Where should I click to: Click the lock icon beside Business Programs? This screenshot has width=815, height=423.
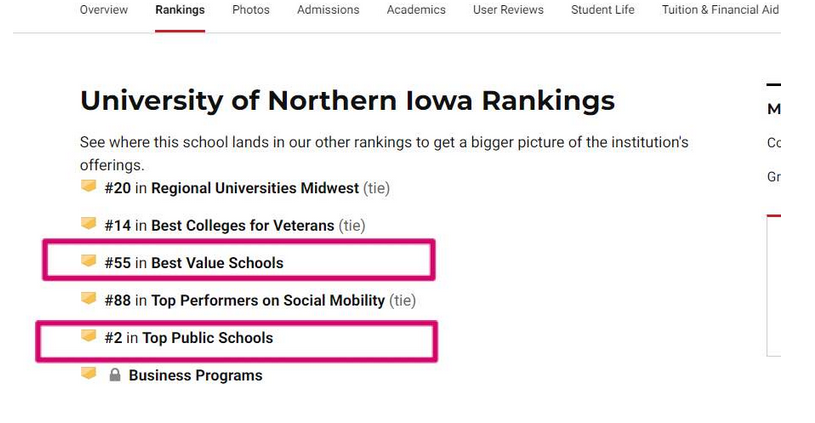(115, 375)
